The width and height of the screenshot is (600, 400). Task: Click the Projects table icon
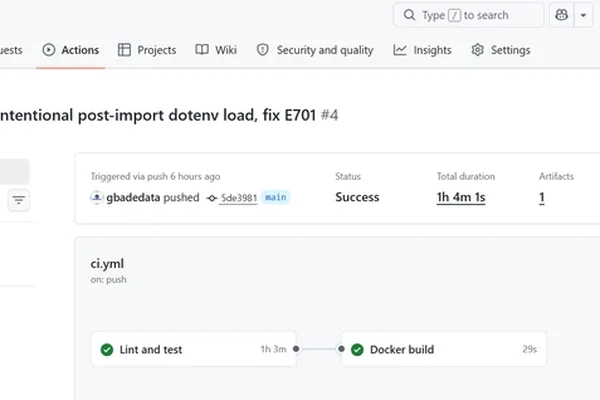124,50
